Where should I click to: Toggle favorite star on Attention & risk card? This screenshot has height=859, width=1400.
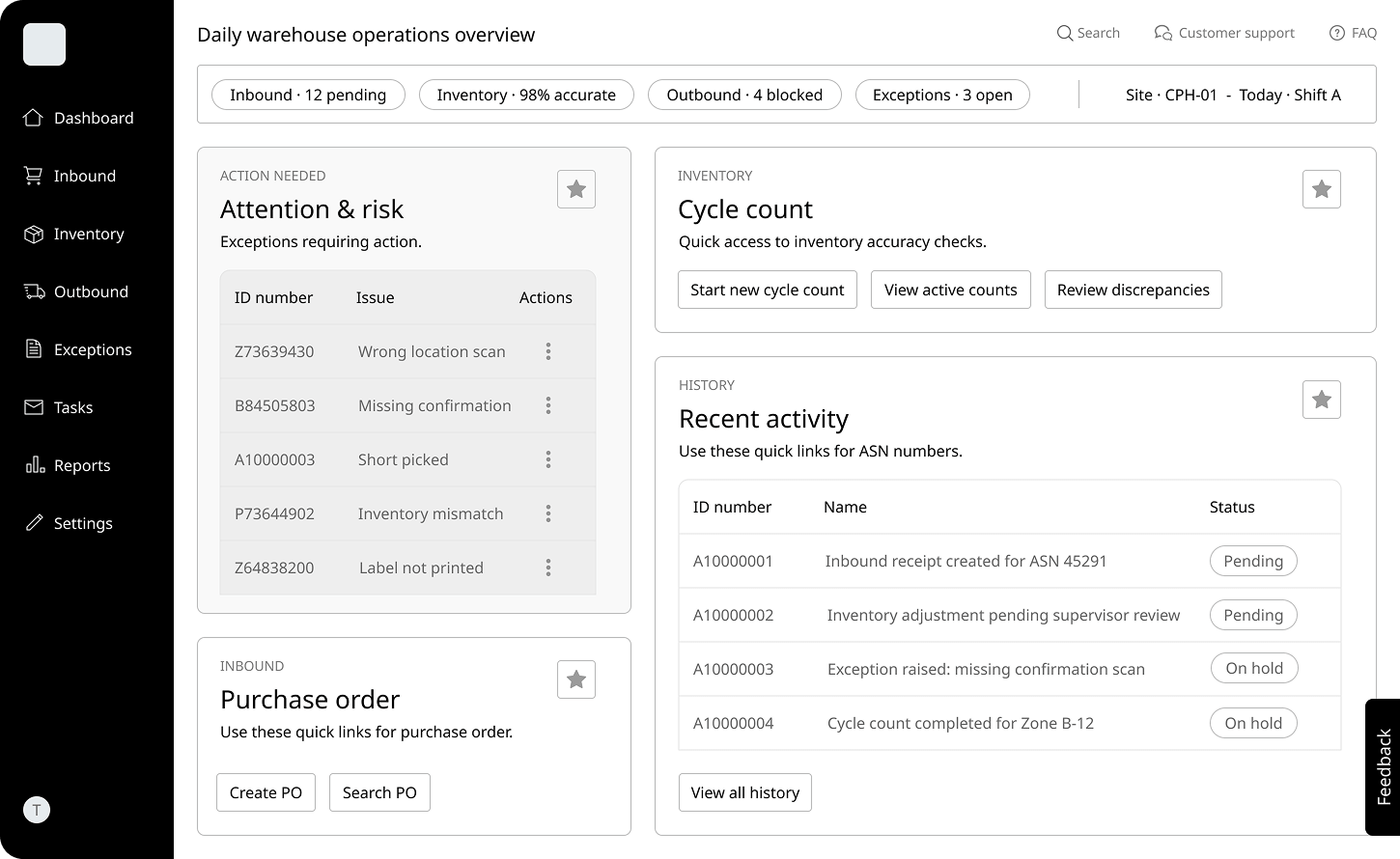point(576,189)
